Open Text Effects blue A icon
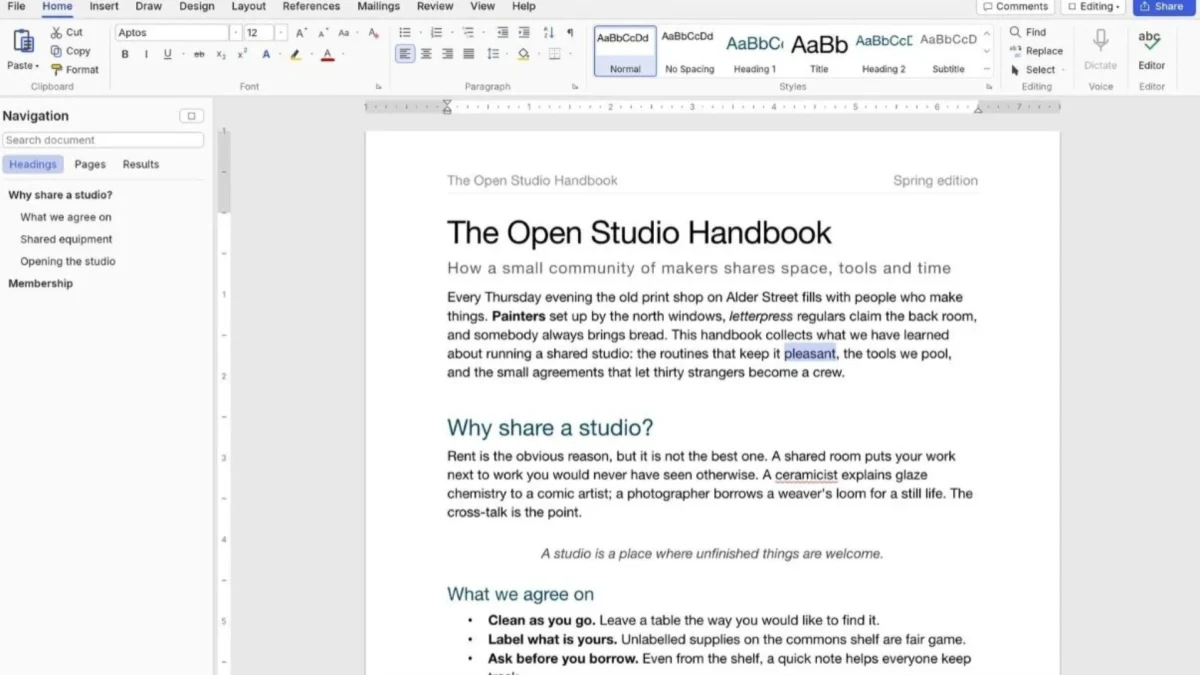 click(x=267, y=54)
